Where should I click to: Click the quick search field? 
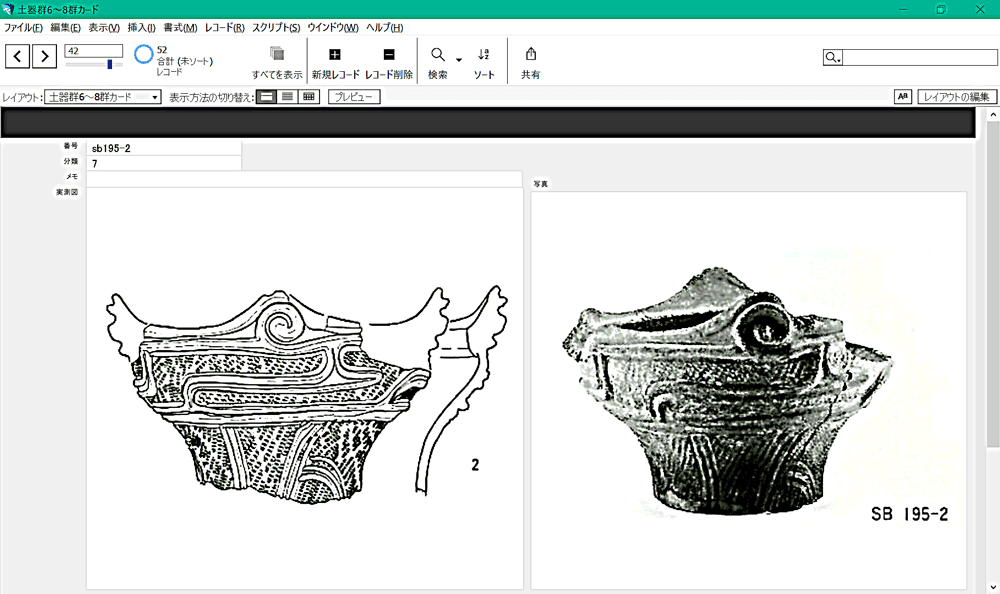click(920, 57)
